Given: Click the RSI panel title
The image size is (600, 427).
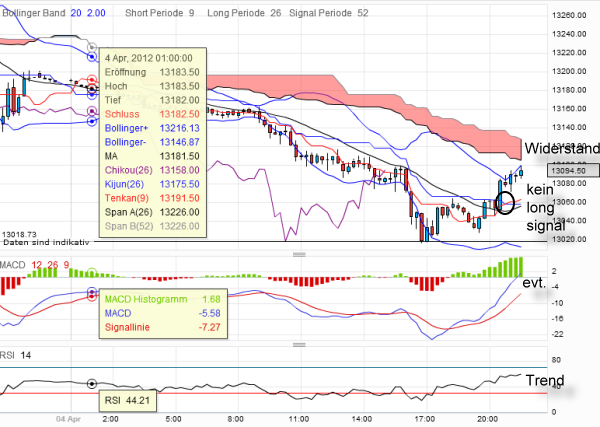Looking at the screenshot, I should 7,355.
